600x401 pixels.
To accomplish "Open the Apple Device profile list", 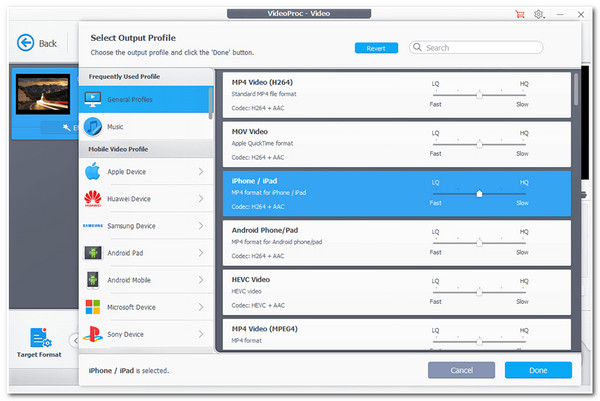I will [146, 171].
